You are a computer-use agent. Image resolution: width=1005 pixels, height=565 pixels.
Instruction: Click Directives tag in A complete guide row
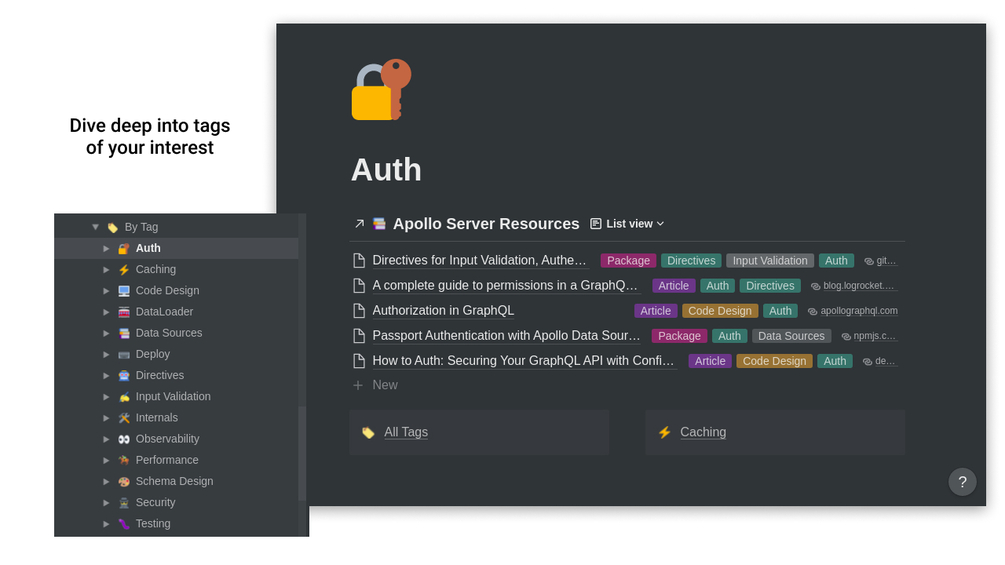pos(770,286)
